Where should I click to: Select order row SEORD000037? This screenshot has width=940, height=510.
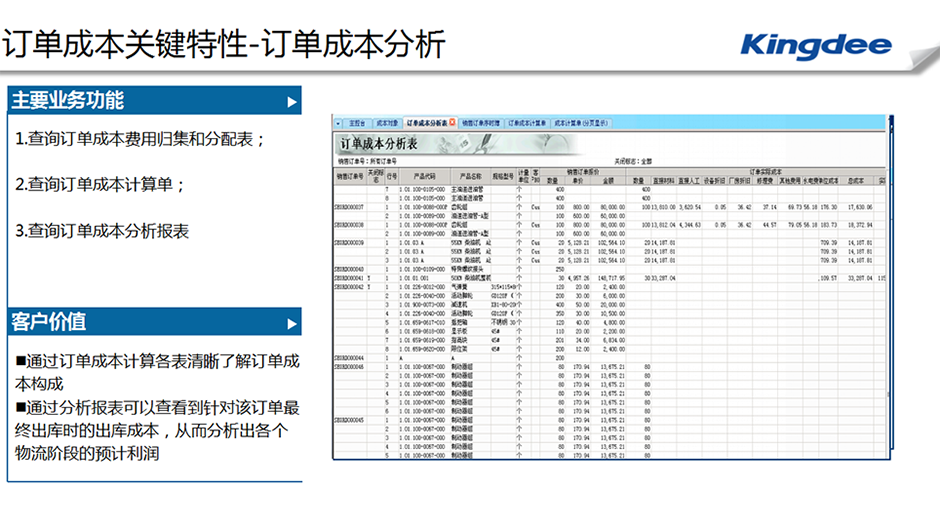click(x=349, y=207)
